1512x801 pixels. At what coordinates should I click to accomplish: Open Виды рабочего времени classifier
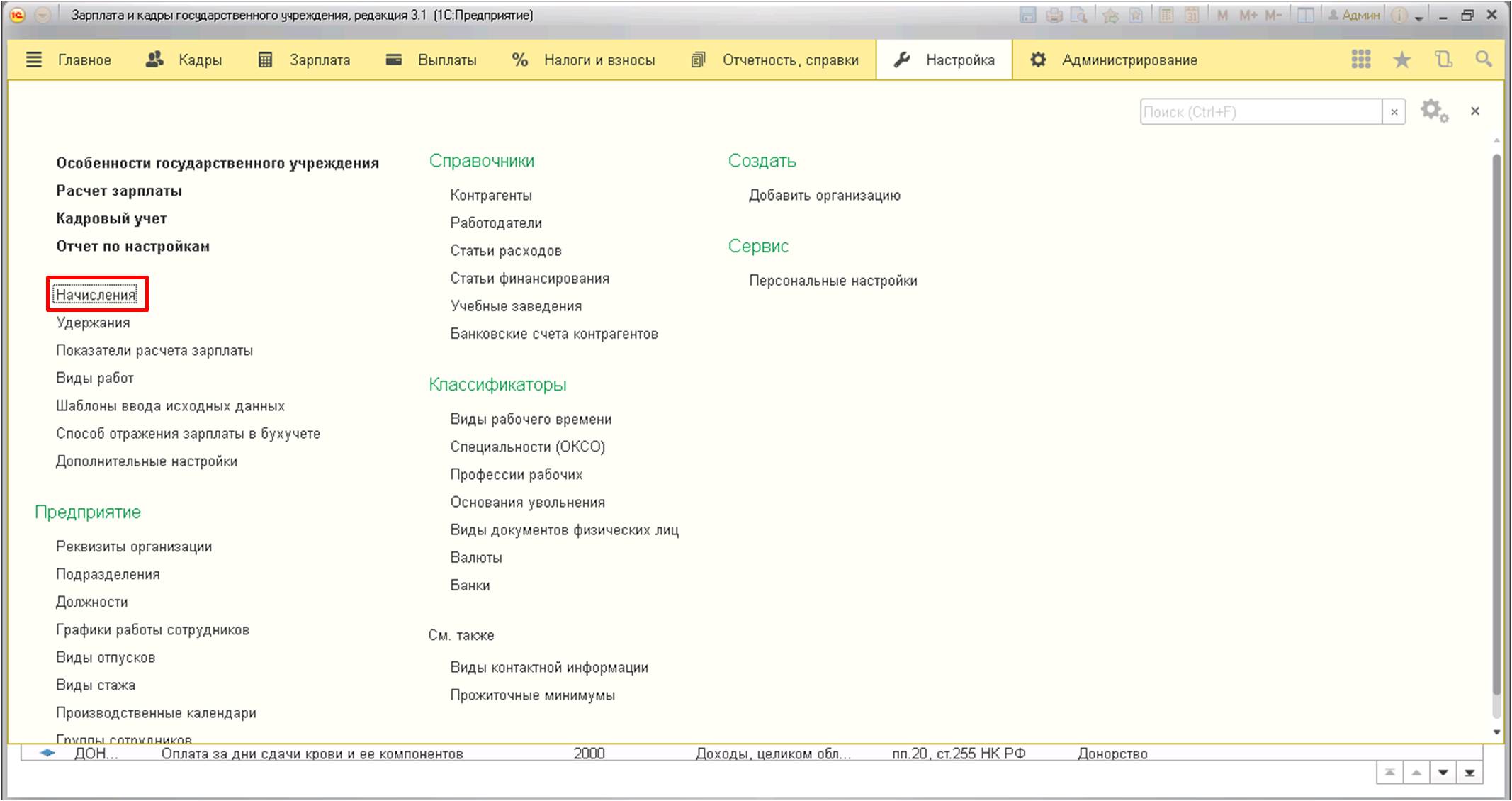point(529,418)
